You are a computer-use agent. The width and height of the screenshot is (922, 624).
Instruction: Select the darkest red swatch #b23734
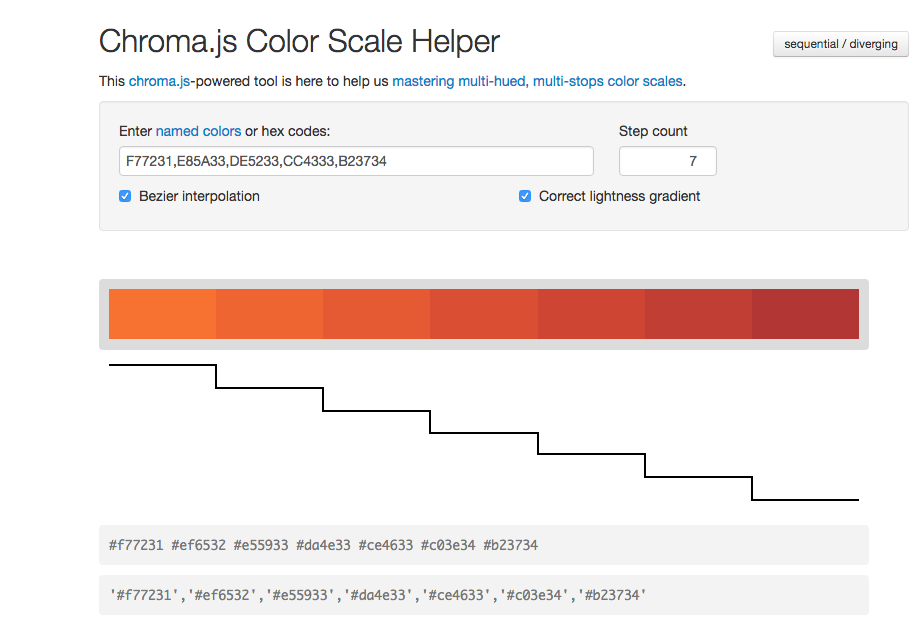pos(806,314)
